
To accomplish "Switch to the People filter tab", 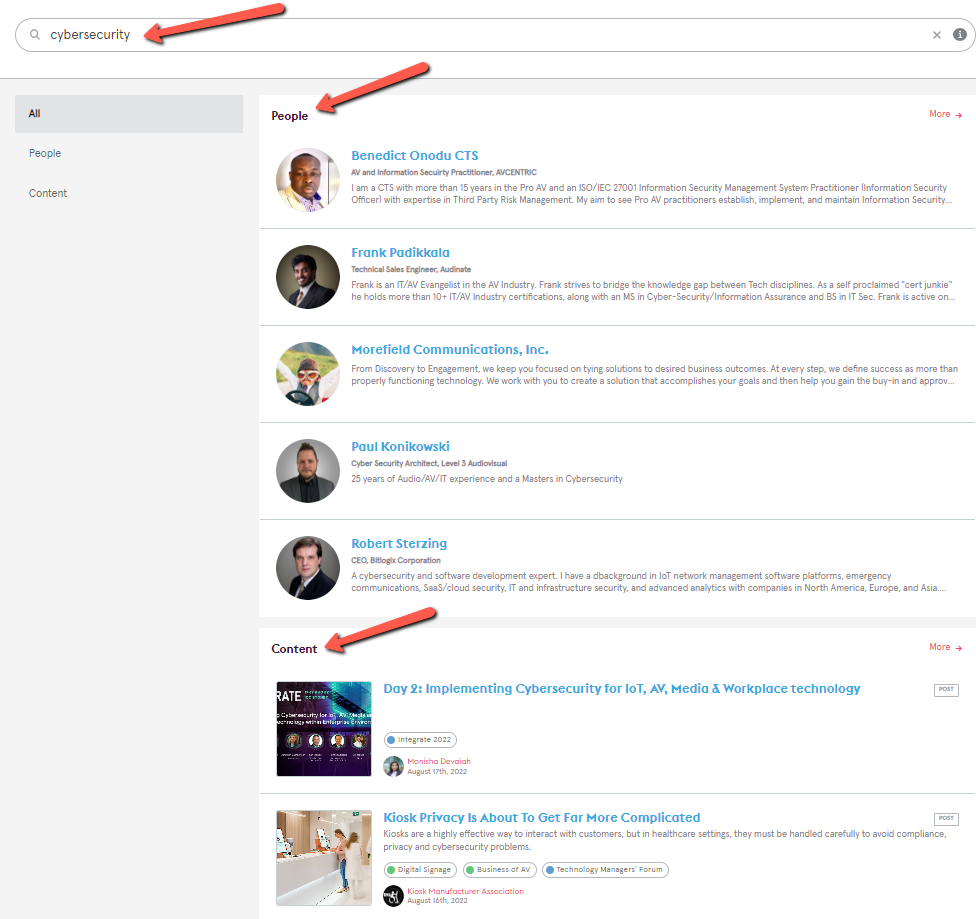I will (x=45, y=153).
